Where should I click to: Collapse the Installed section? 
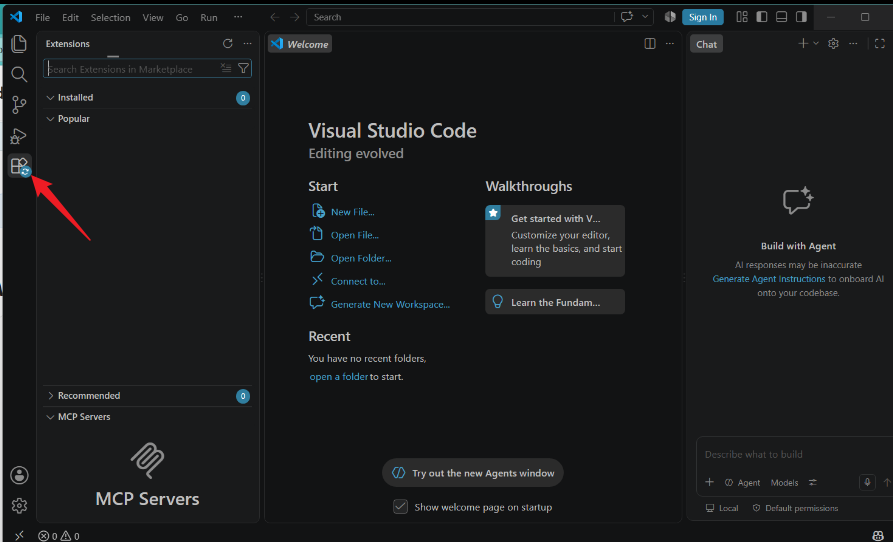[x=147, y=98]
